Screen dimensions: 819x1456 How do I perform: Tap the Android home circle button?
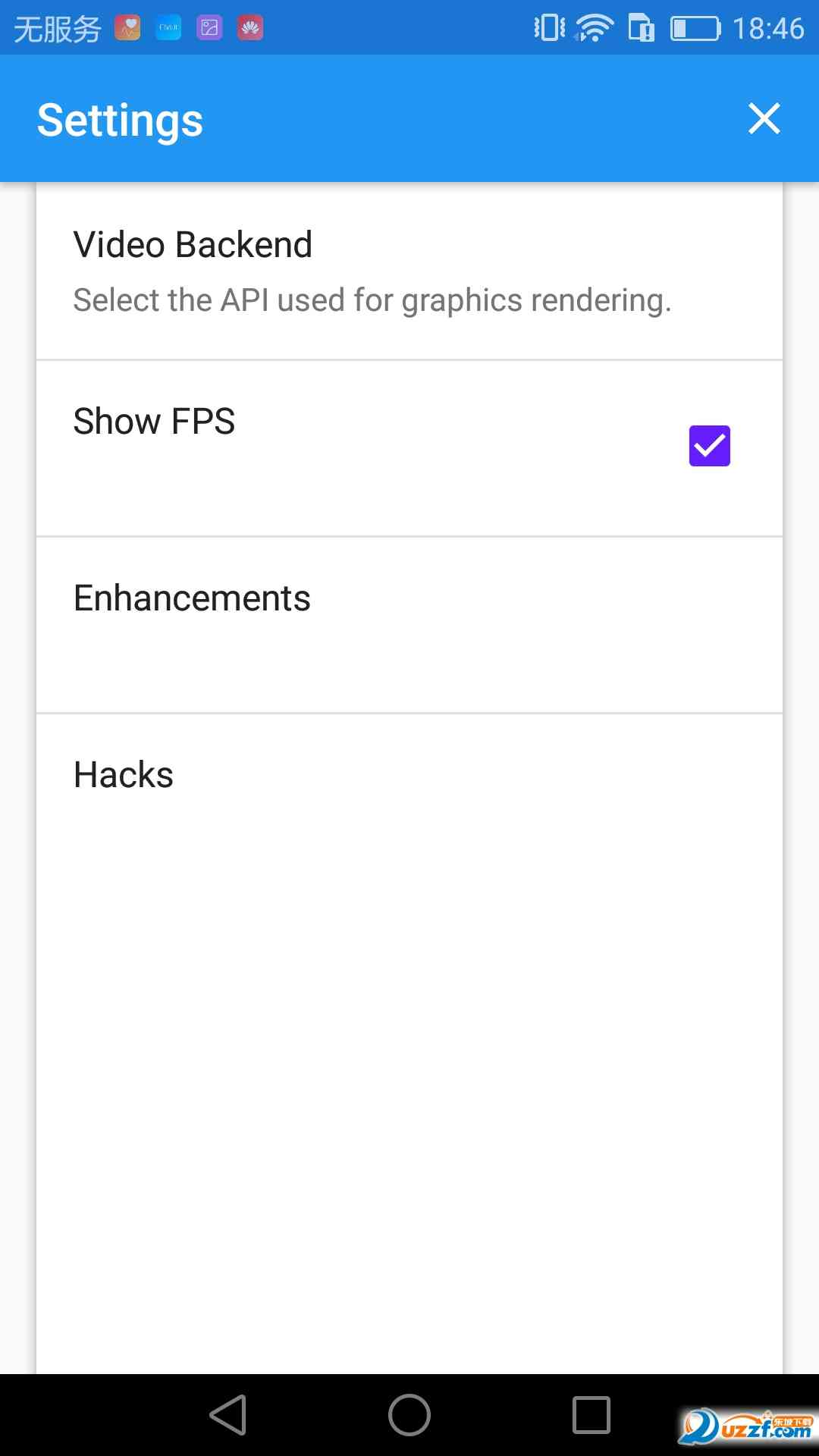coord(409,1415)
